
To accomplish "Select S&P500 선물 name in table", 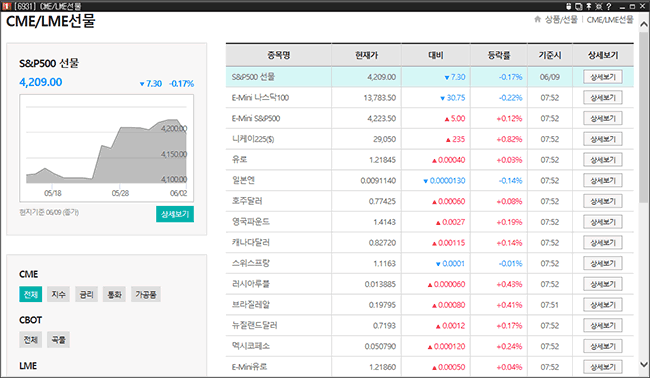I will tap(253, 77).
